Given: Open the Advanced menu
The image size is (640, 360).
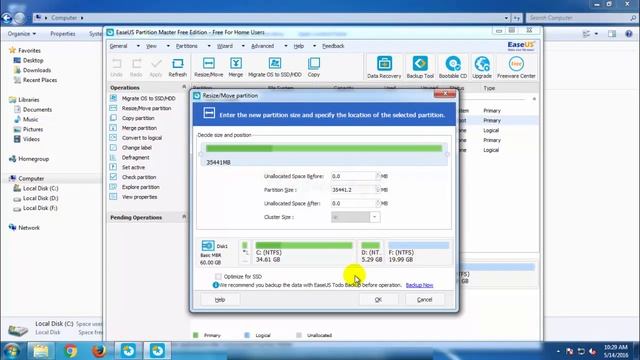Looking at the screenshot, I should (262, 46).
